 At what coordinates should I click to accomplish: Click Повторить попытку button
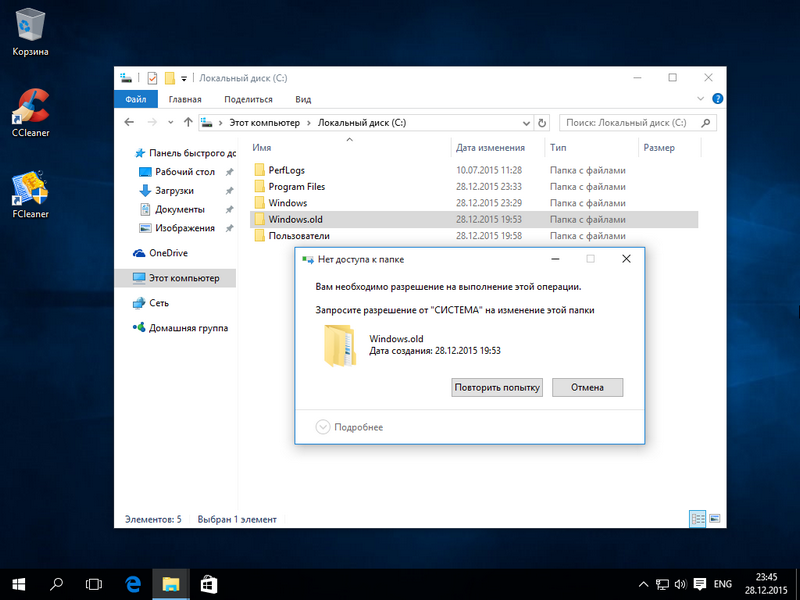coord(497,387)
